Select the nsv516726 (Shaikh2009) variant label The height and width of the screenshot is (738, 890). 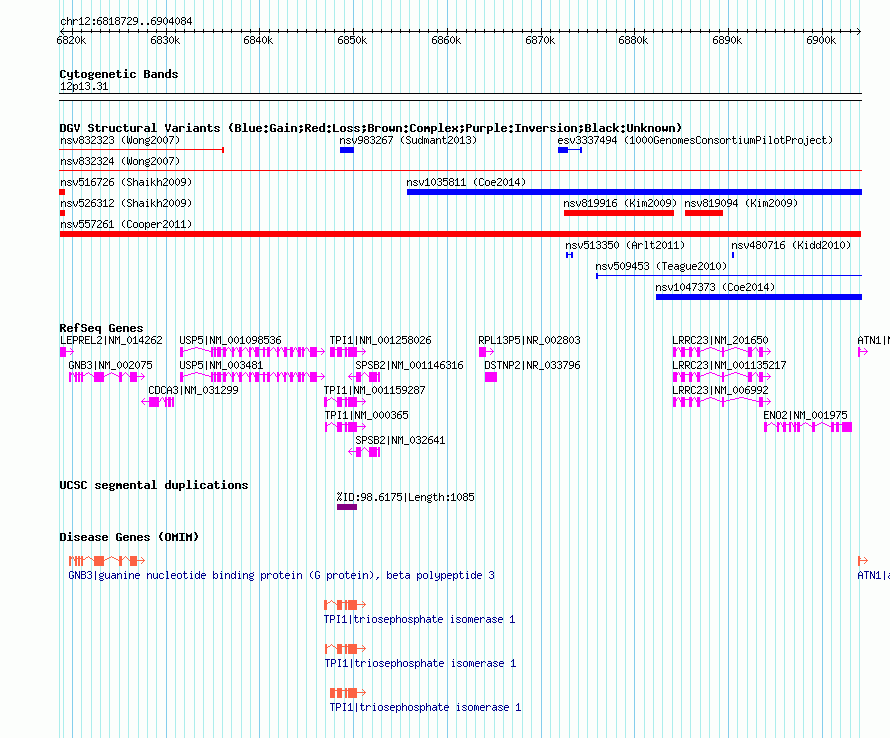[126, 182]
